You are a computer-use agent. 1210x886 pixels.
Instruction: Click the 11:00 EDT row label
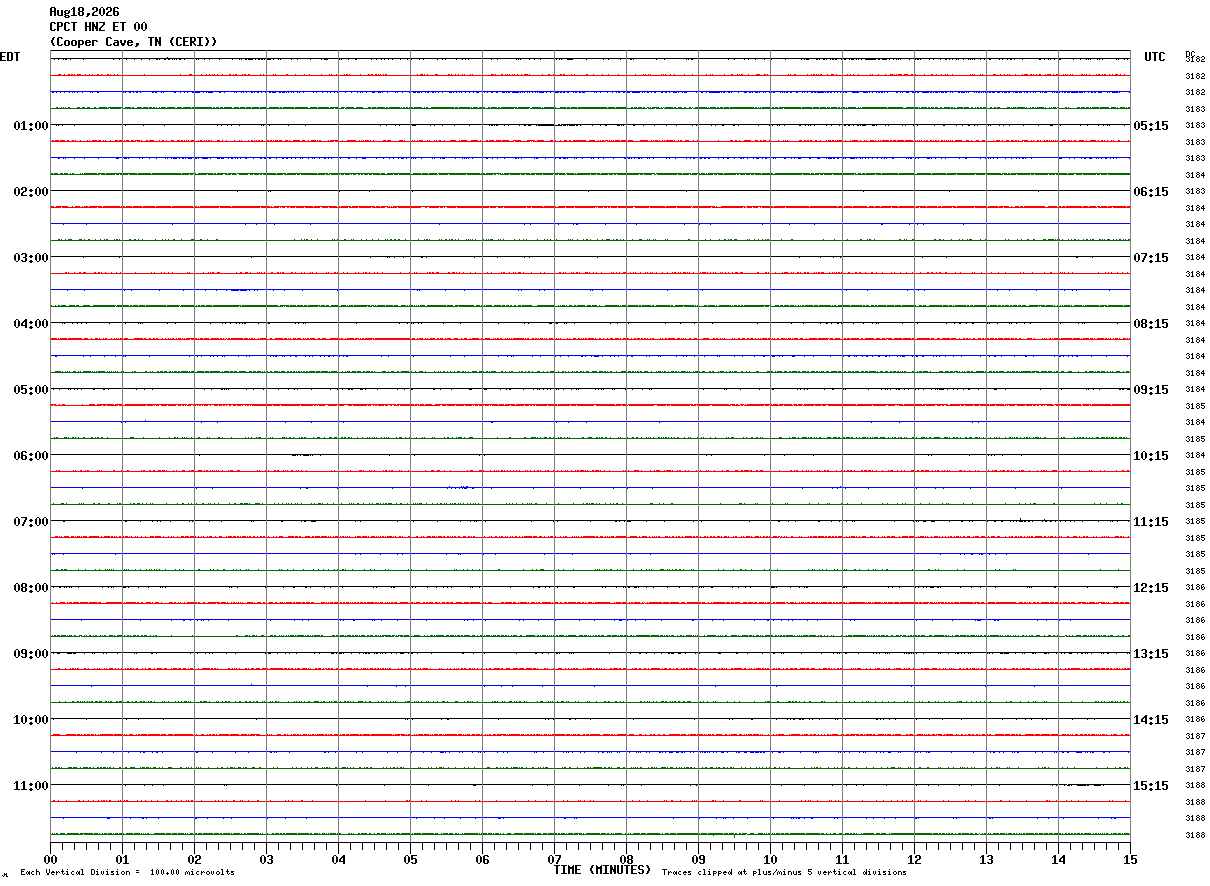pos(31,786)
